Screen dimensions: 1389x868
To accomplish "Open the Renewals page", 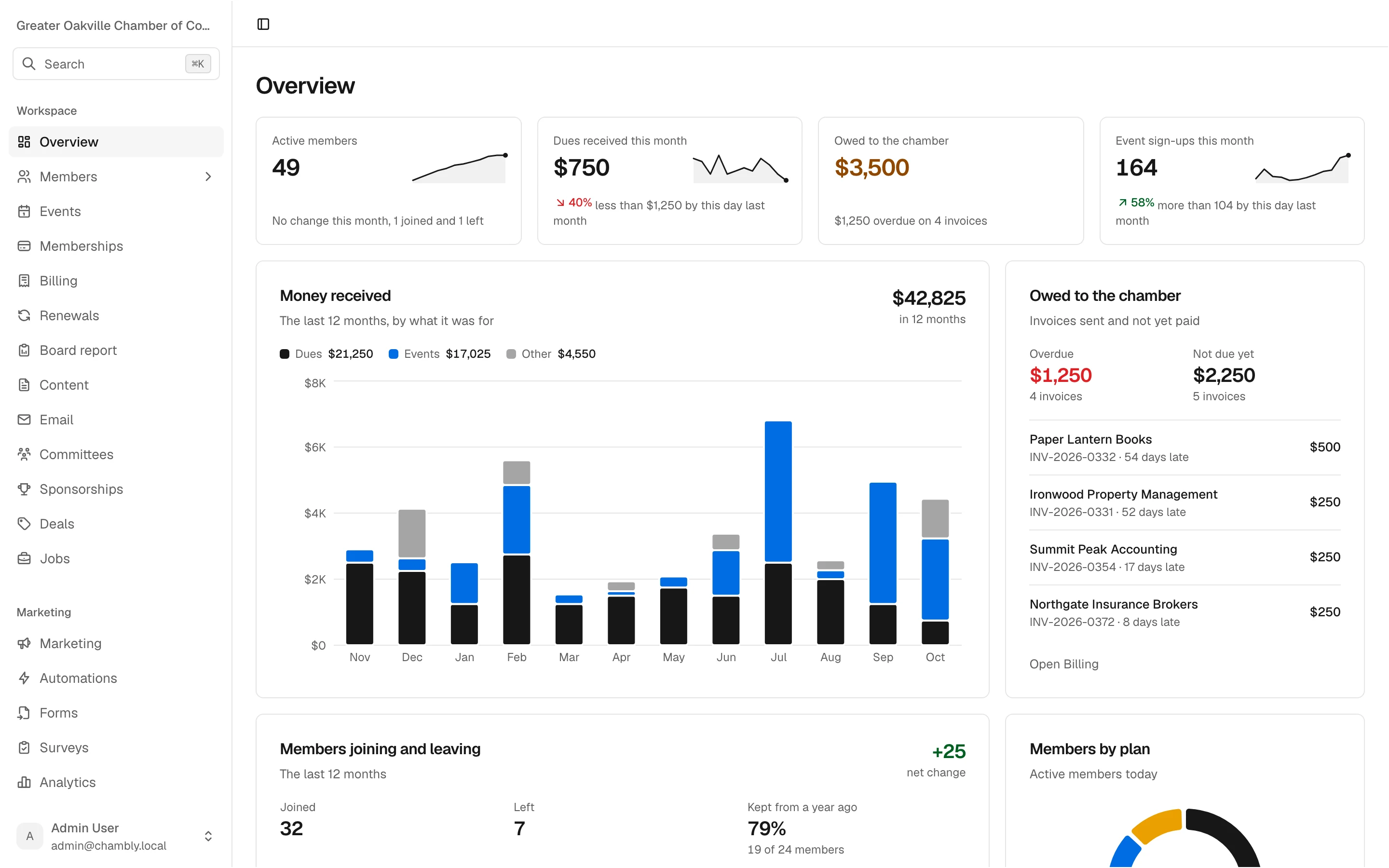I will [116, 316].
